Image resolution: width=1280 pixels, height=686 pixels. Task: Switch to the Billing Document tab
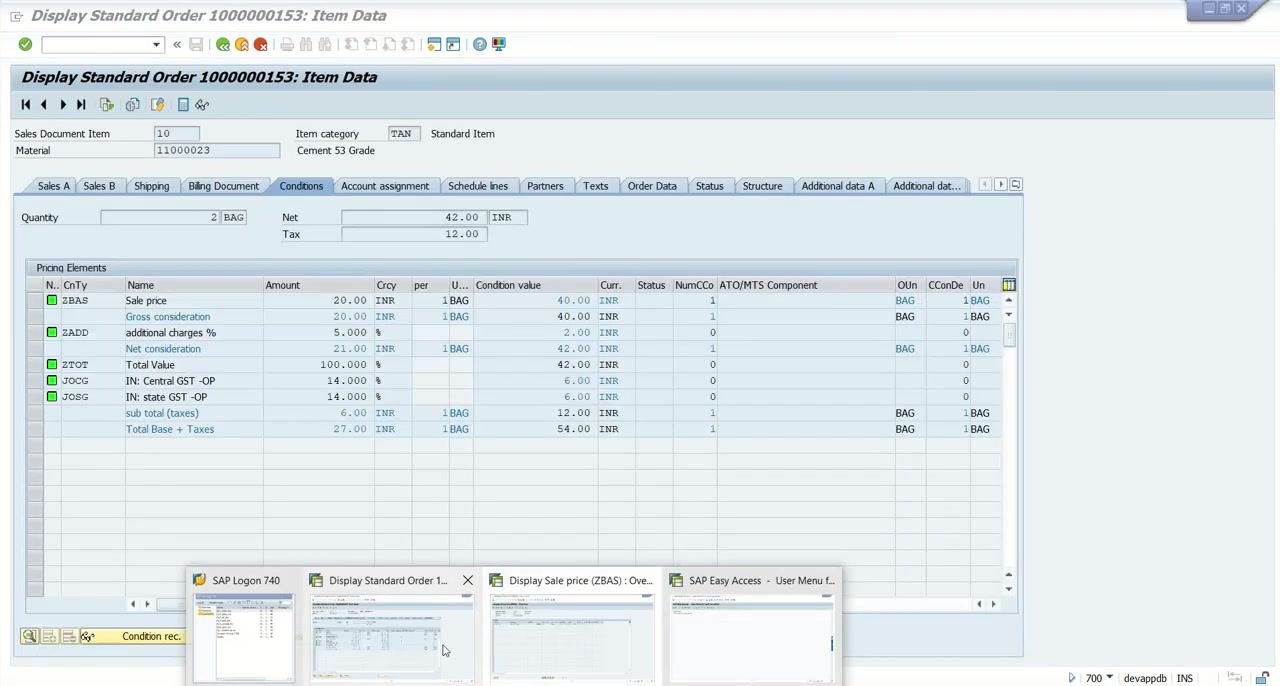[x=223, y=186]
